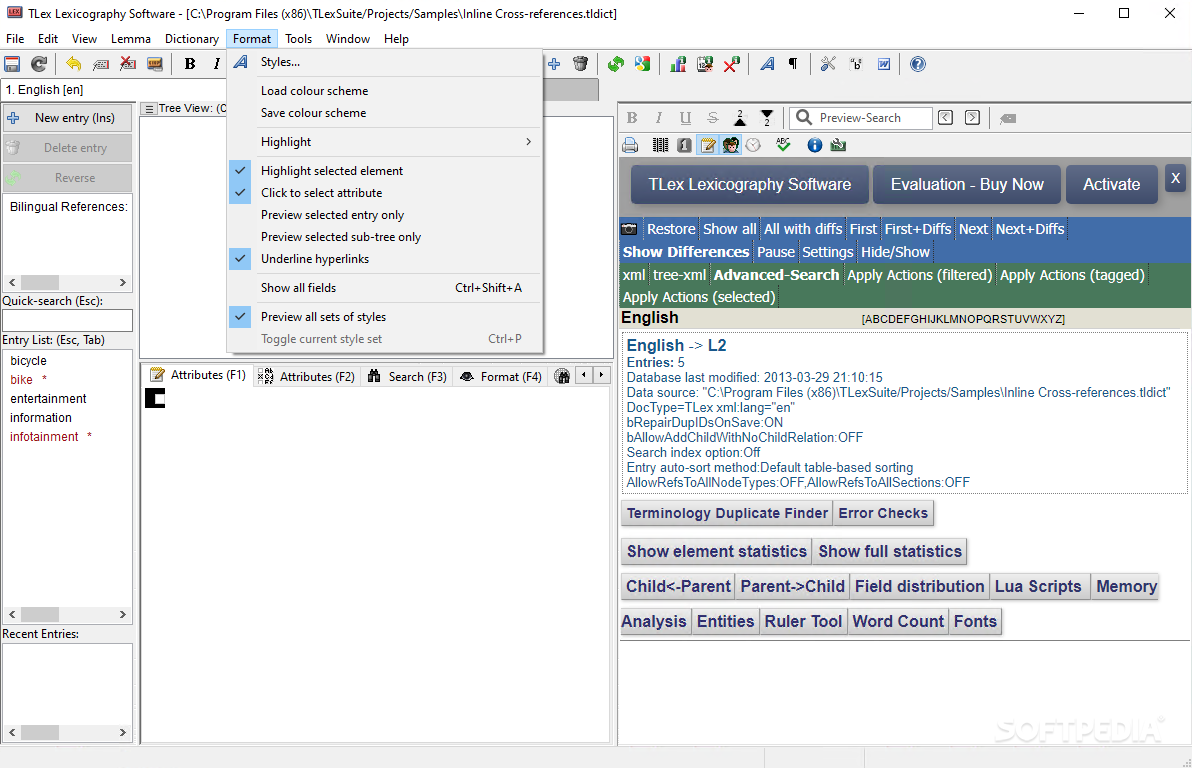Click the barcode columns icon

(x=661, y=144)
